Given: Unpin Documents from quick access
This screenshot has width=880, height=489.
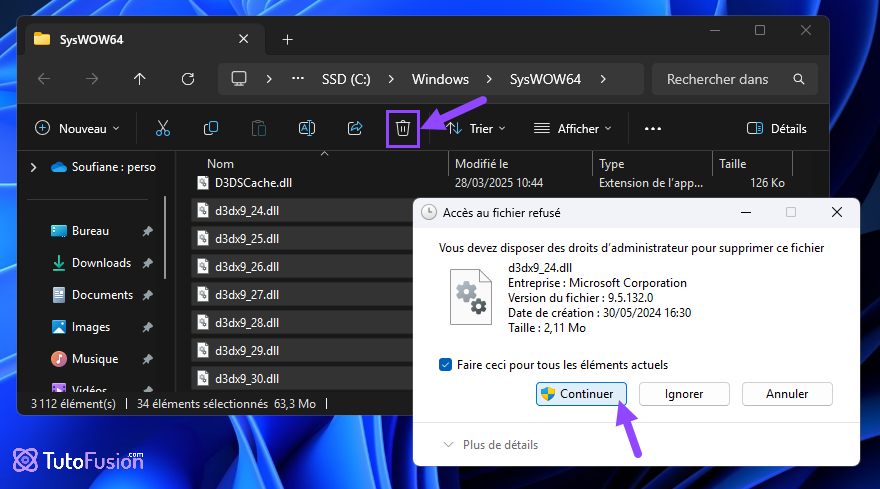Looking at the screenshot, I should click(x=148, y=295).
